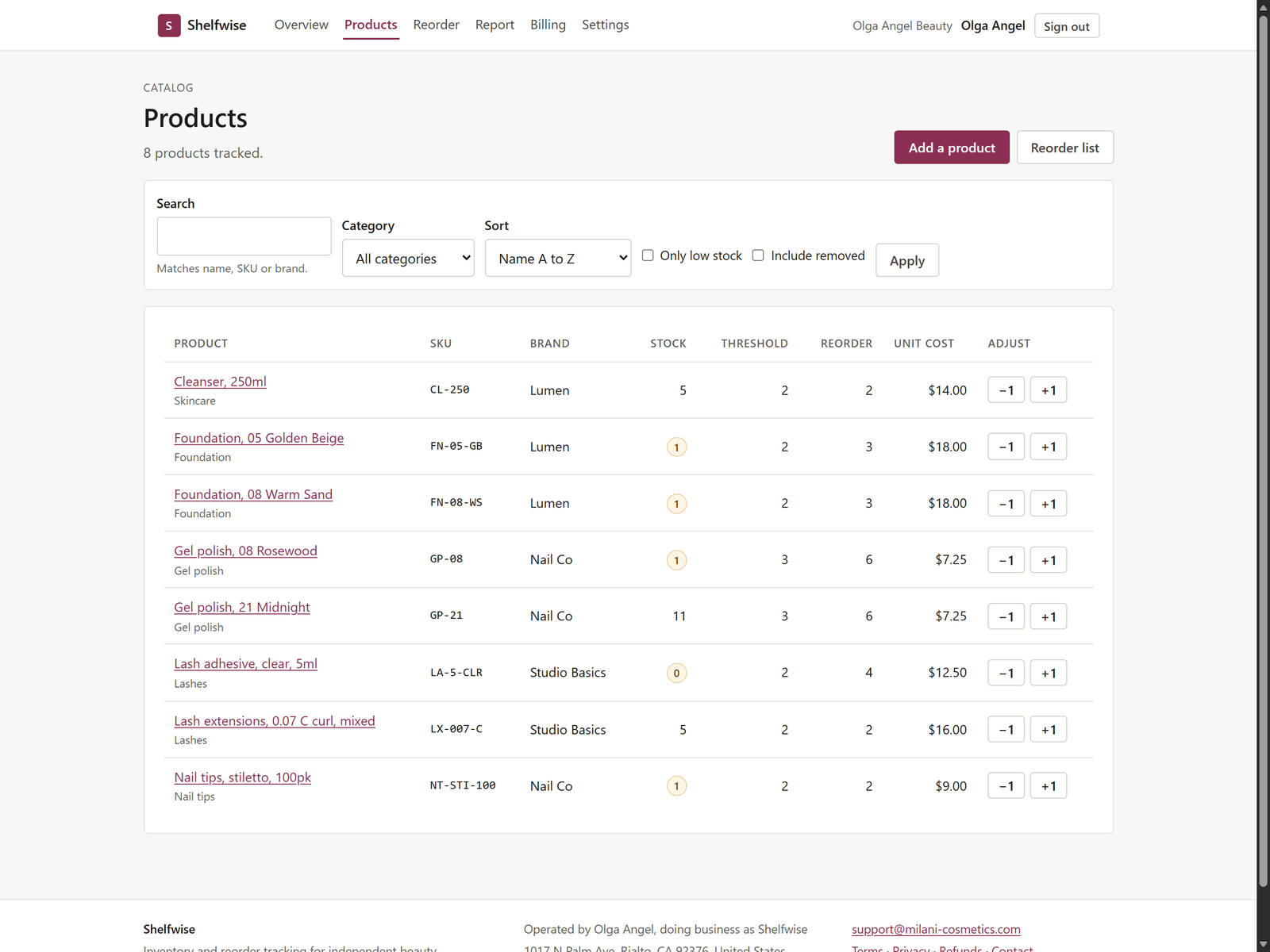Click the SKU cell NT-STI-100
Image resolution: width=1270 pixels, height=952 pixels.
[x=463, y=785]
